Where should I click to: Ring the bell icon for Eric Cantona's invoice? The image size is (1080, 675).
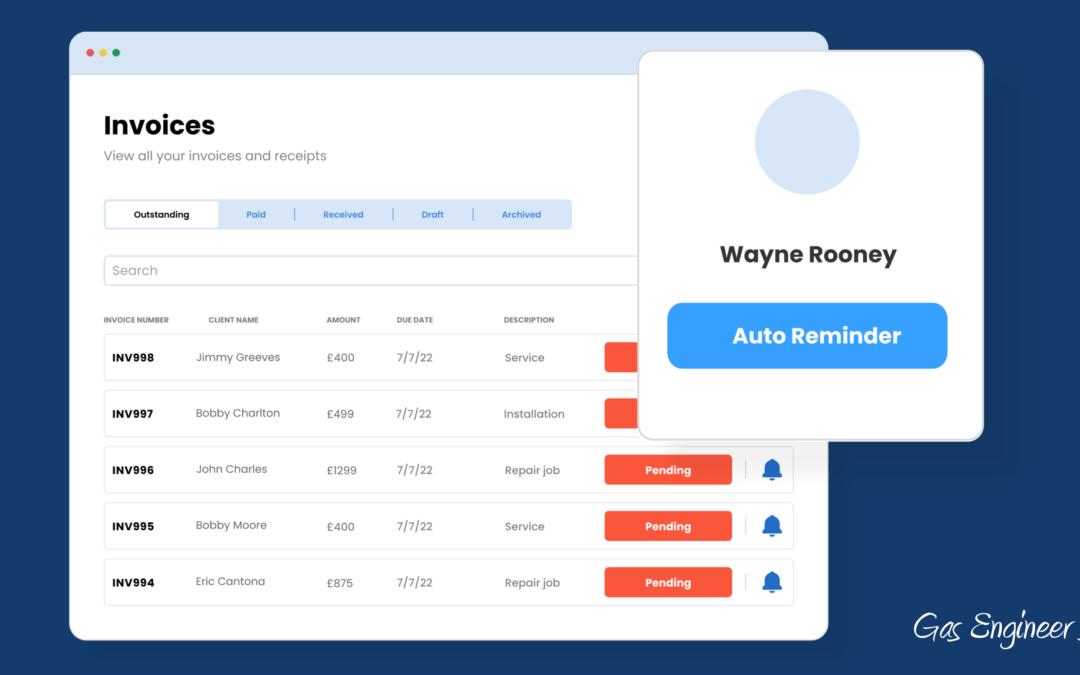tap(771, 582)
